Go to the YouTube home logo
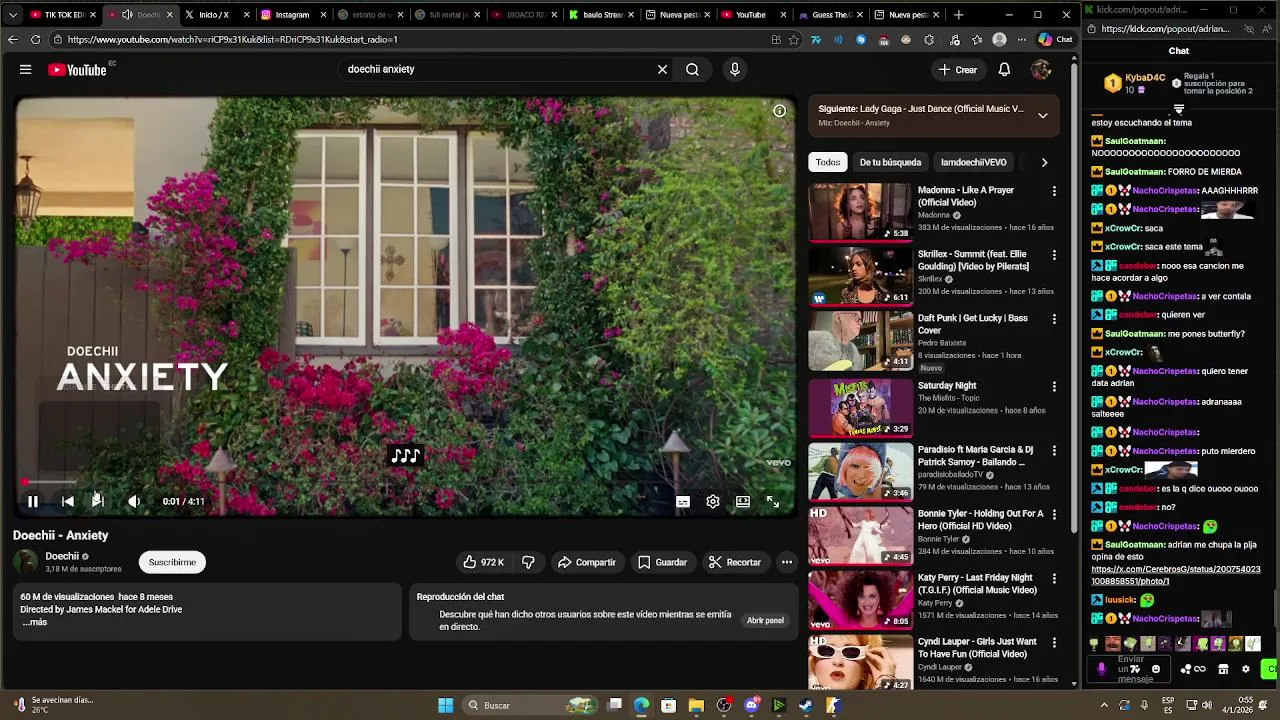Viewport: 1280px width, 720px height. [77, 70]
